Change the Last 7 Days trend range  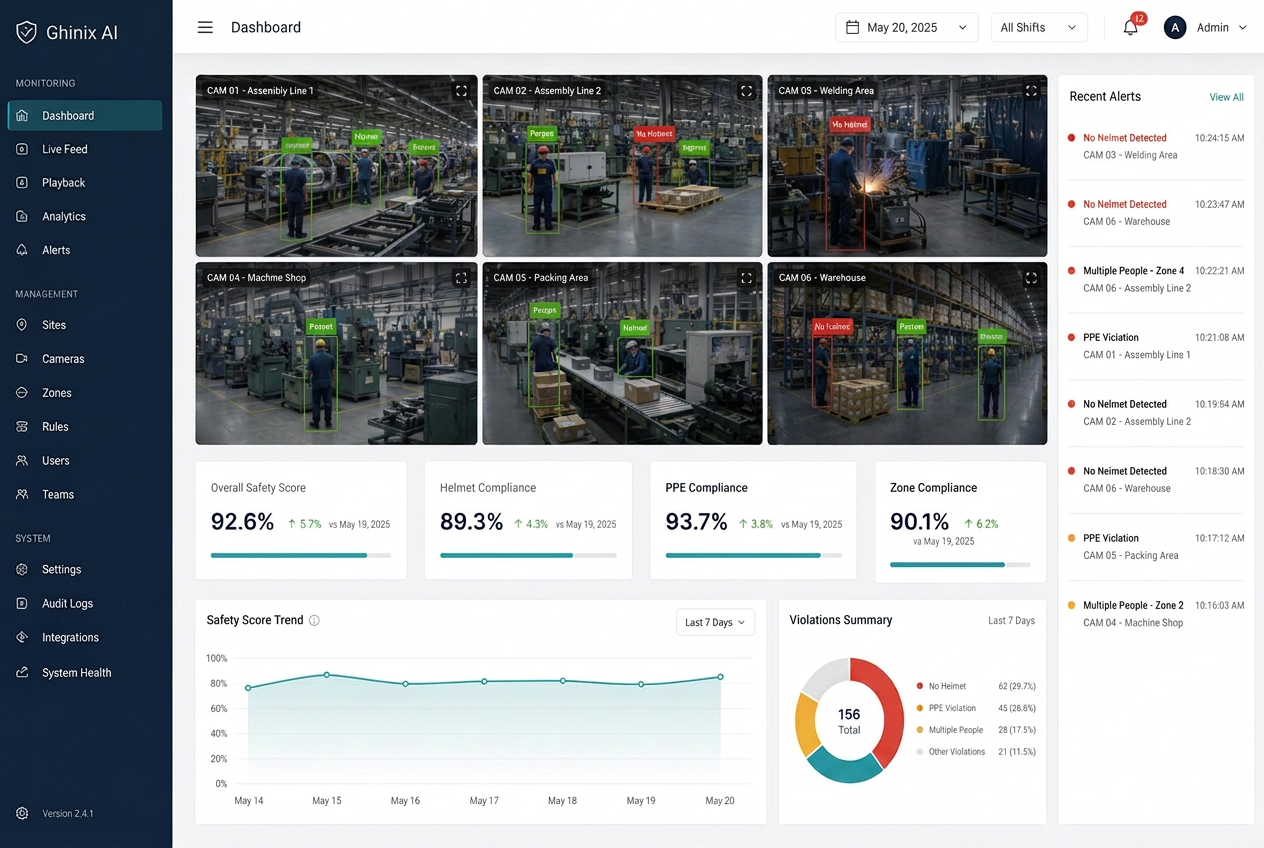pyautogui.click(x=715, y=622)
